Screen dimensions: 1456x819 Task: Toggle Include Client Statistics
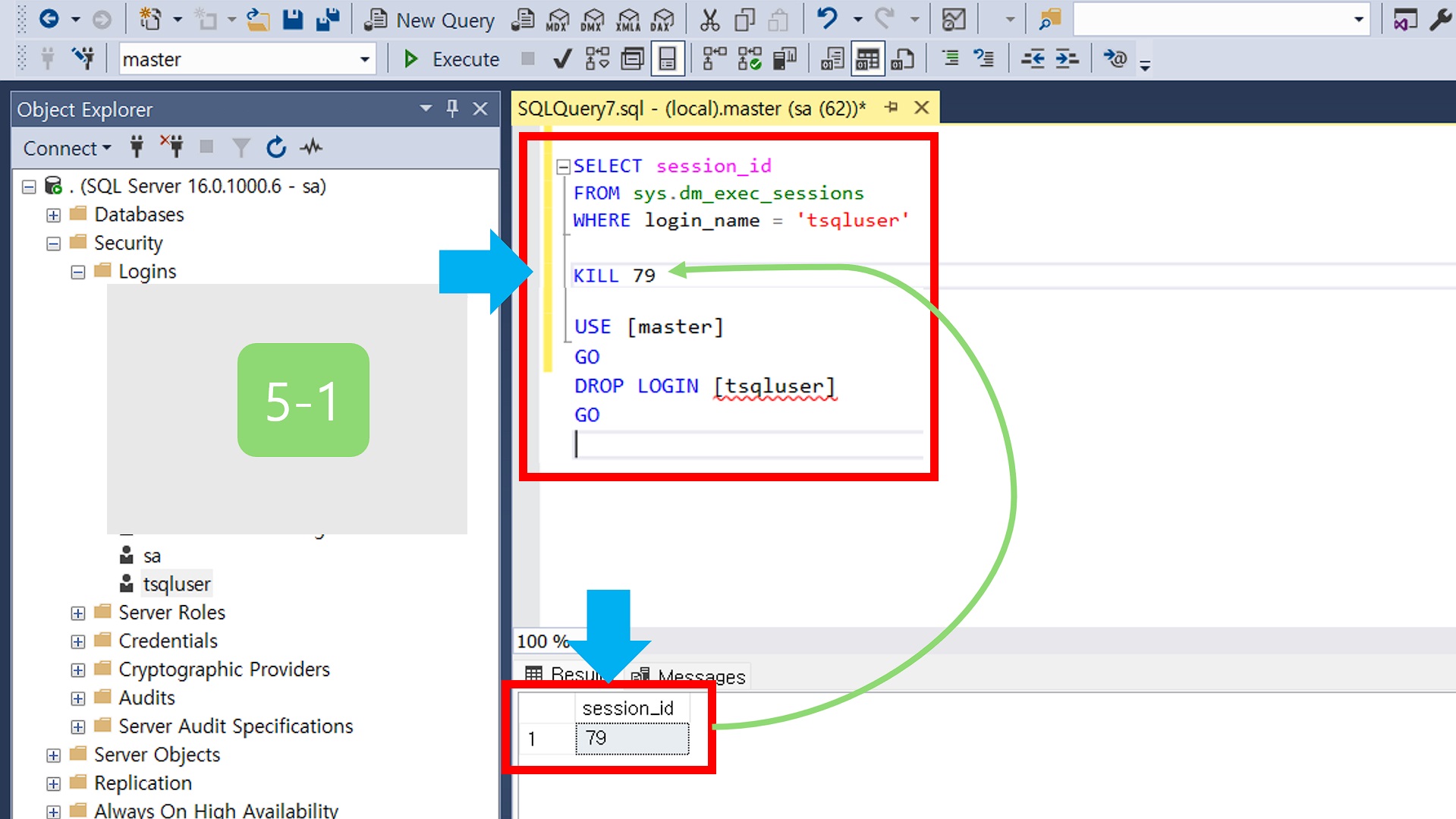tap(785, 58)
